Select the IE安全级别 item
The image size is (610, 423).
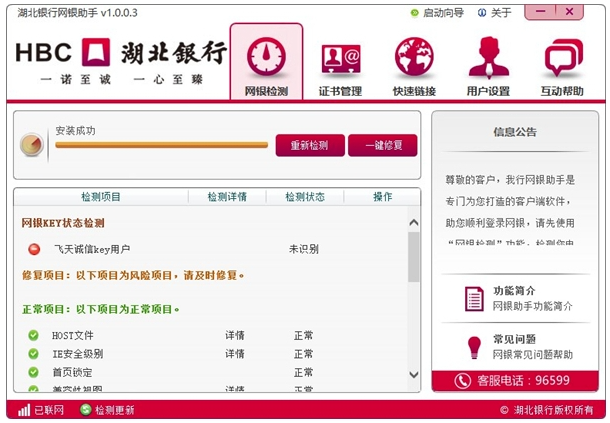click(78, 354)
